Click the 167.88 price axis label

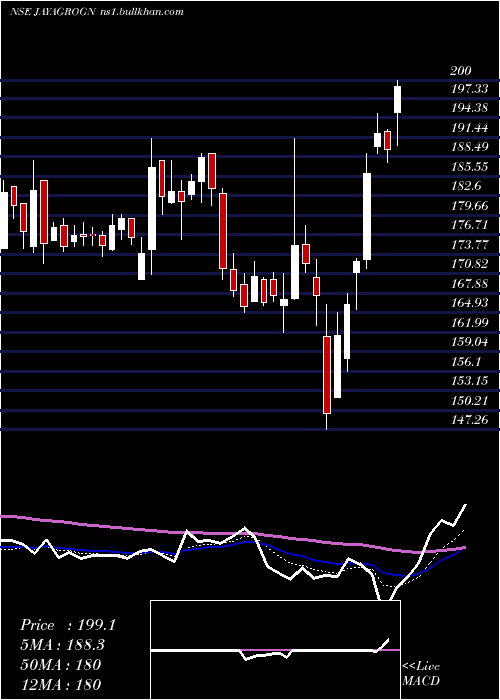469,283
